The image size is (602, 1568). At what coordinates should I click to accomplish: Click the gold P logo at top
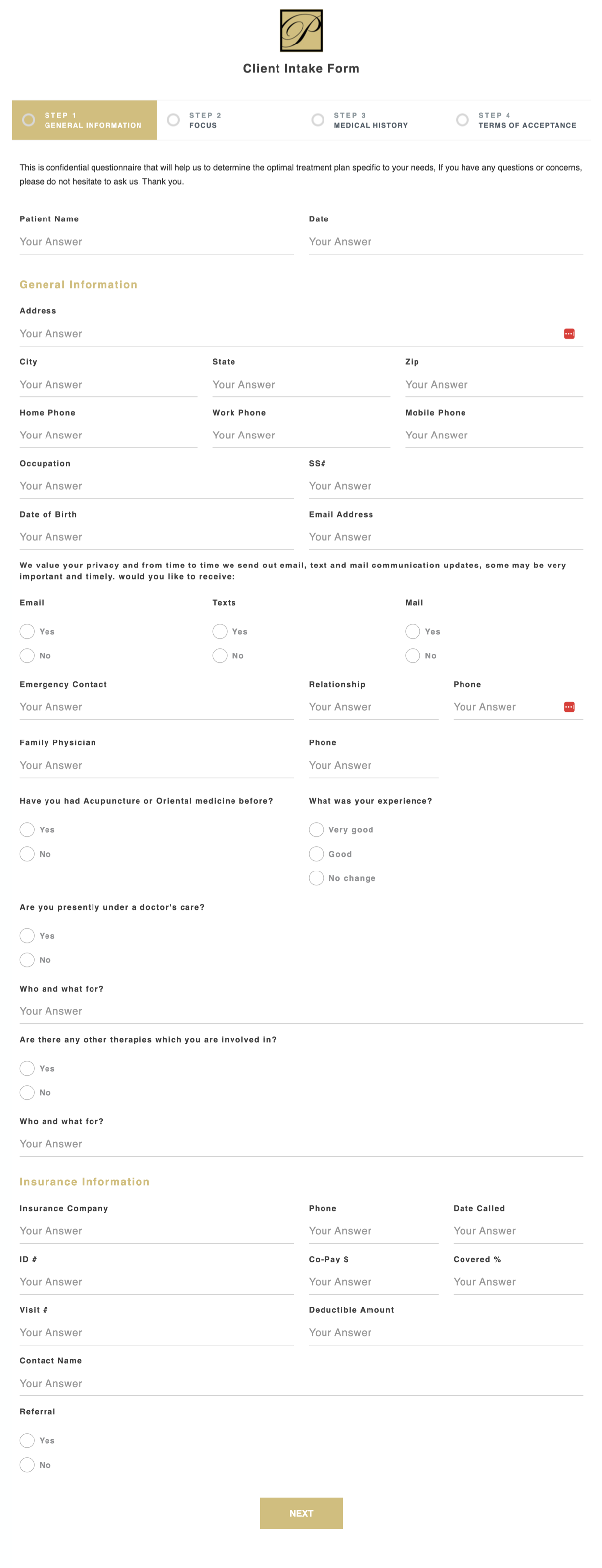pos(301,31)
